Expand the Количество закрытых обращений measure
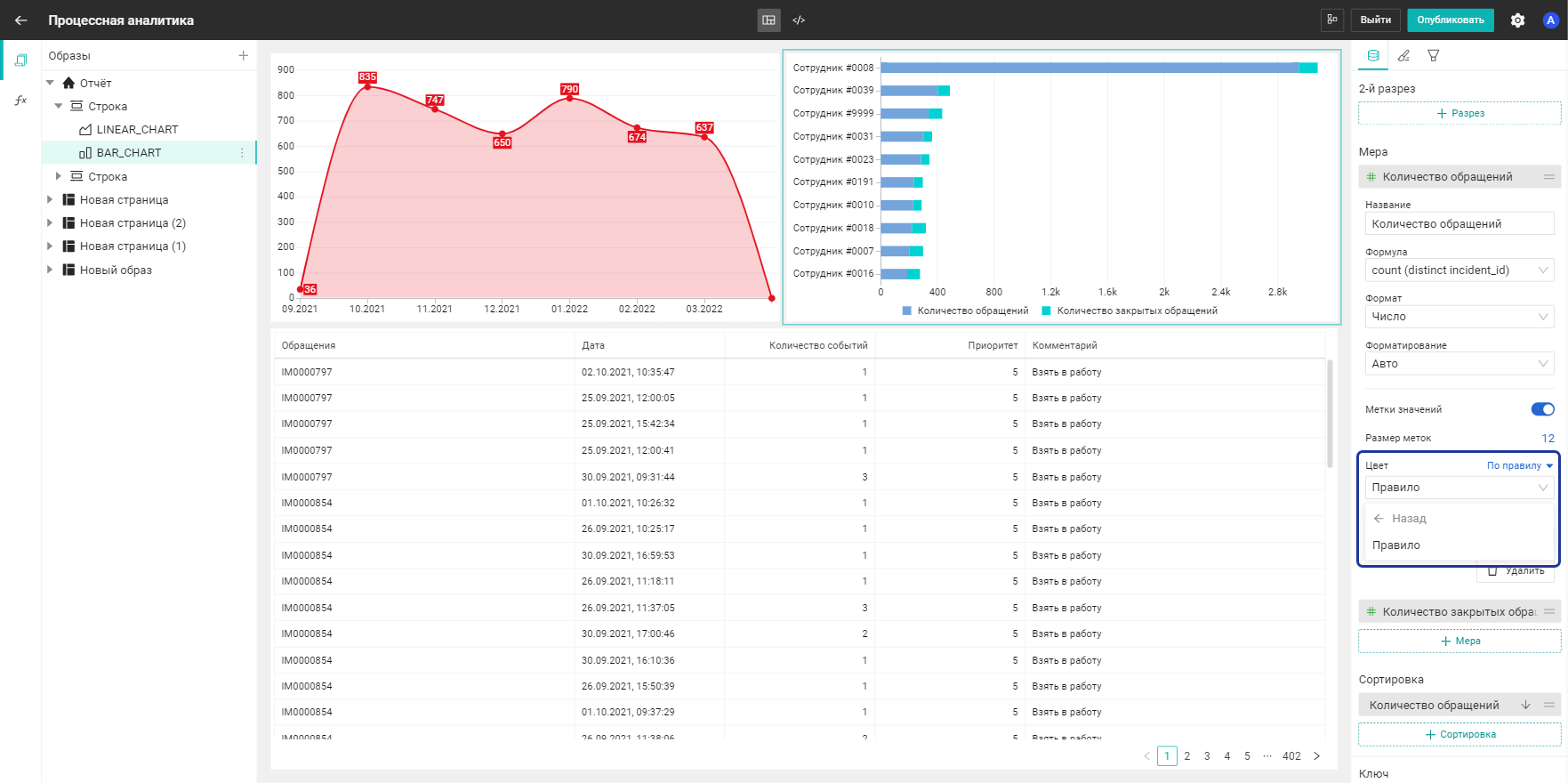This screenshot has width=1568, height=783. pyautogui.click(x=1459, y=611)
